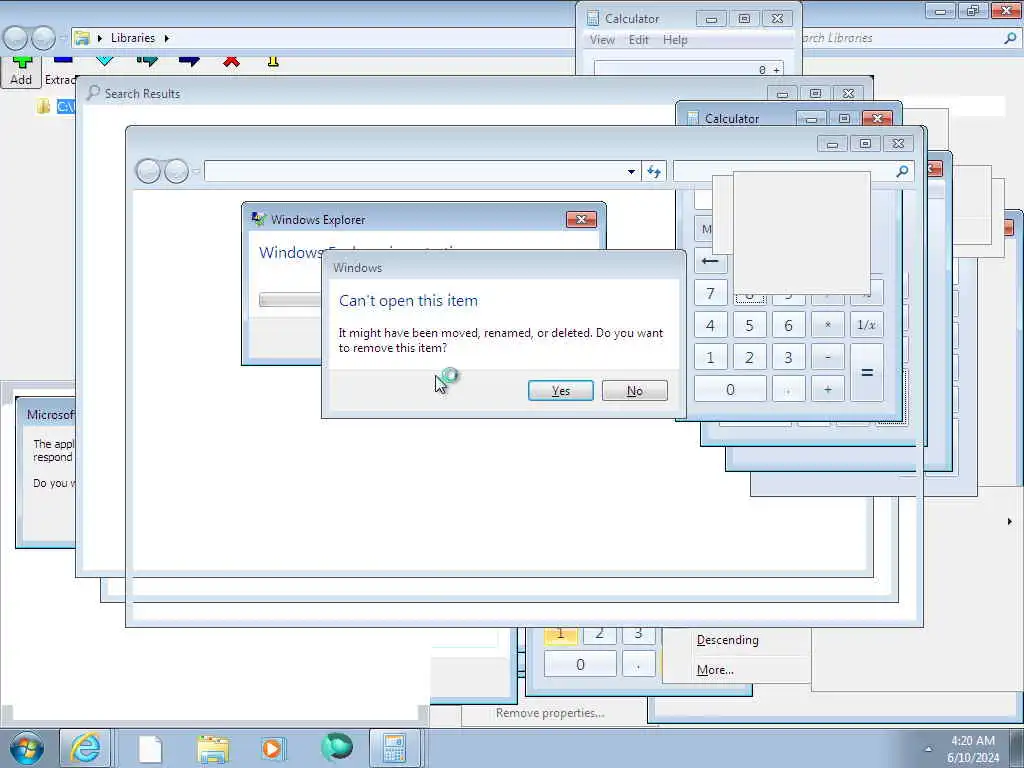Image resolution: width=1024 pixels, height=768 pixels.
Task: Click the search magnifier in the front Explorer window
Action: click(x=902, y=171)
